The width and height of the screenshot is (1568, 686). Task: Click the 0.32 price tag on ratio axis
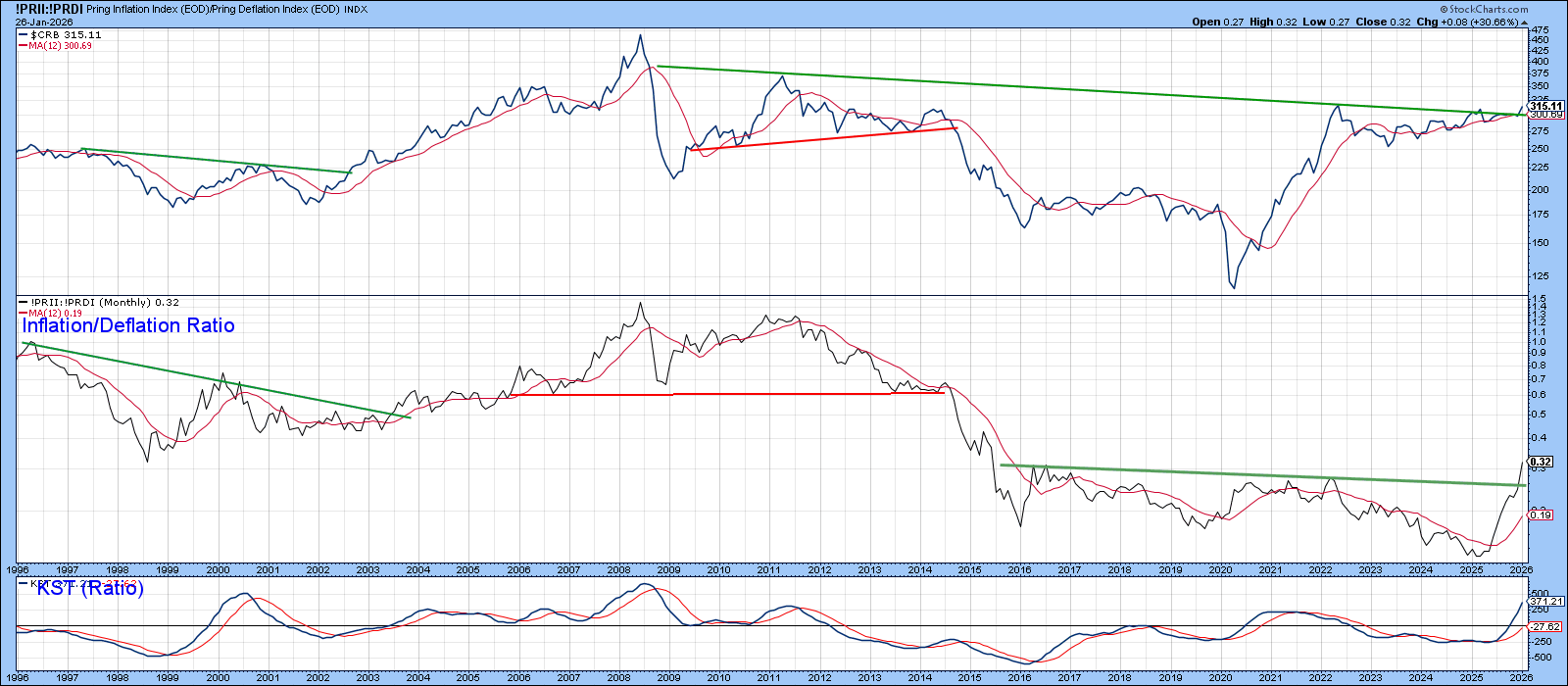(x=1541, y=463)
